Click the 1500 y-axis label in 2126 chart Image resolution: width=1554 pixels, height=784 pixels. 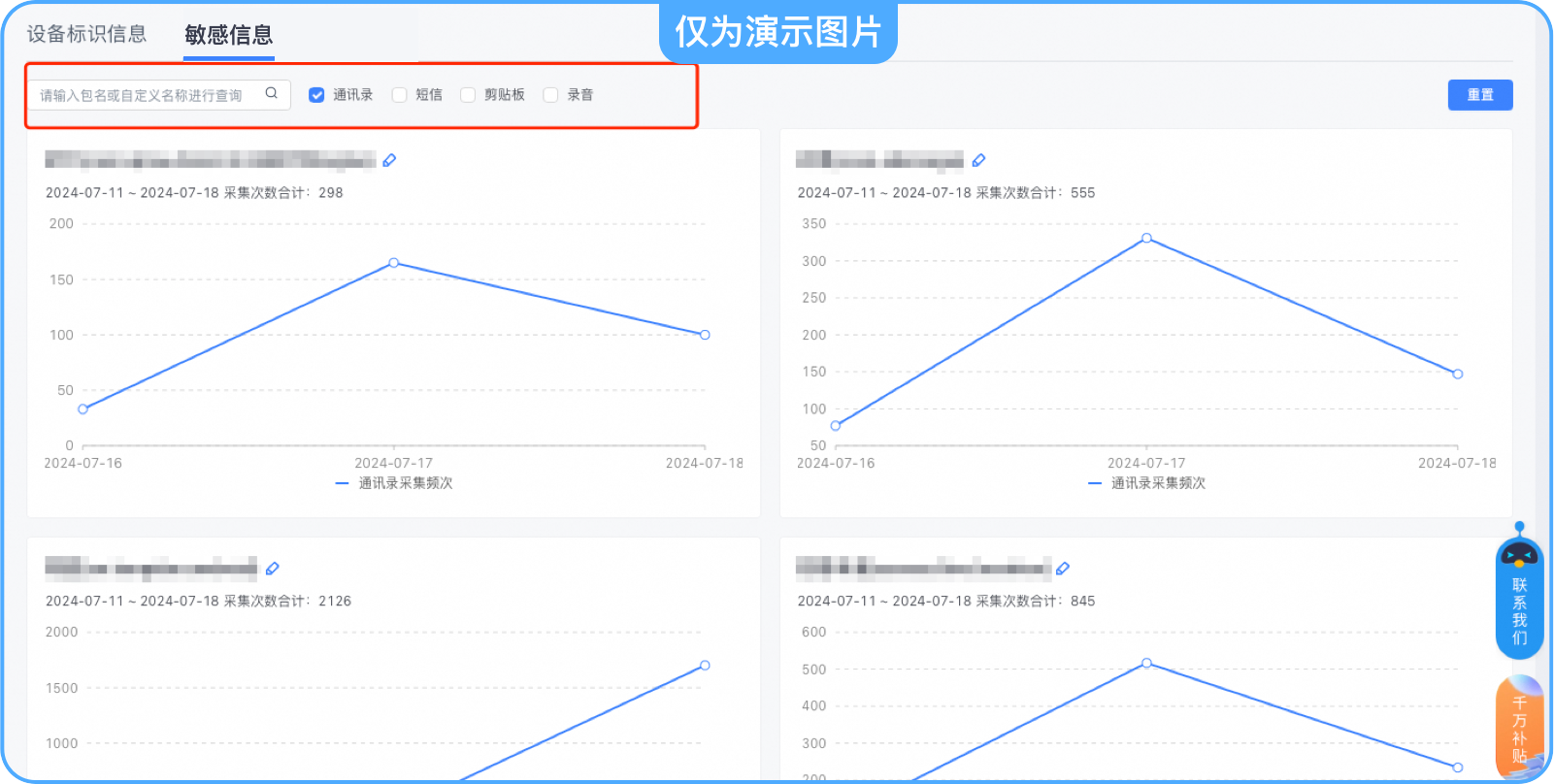[x=62, y=688]
